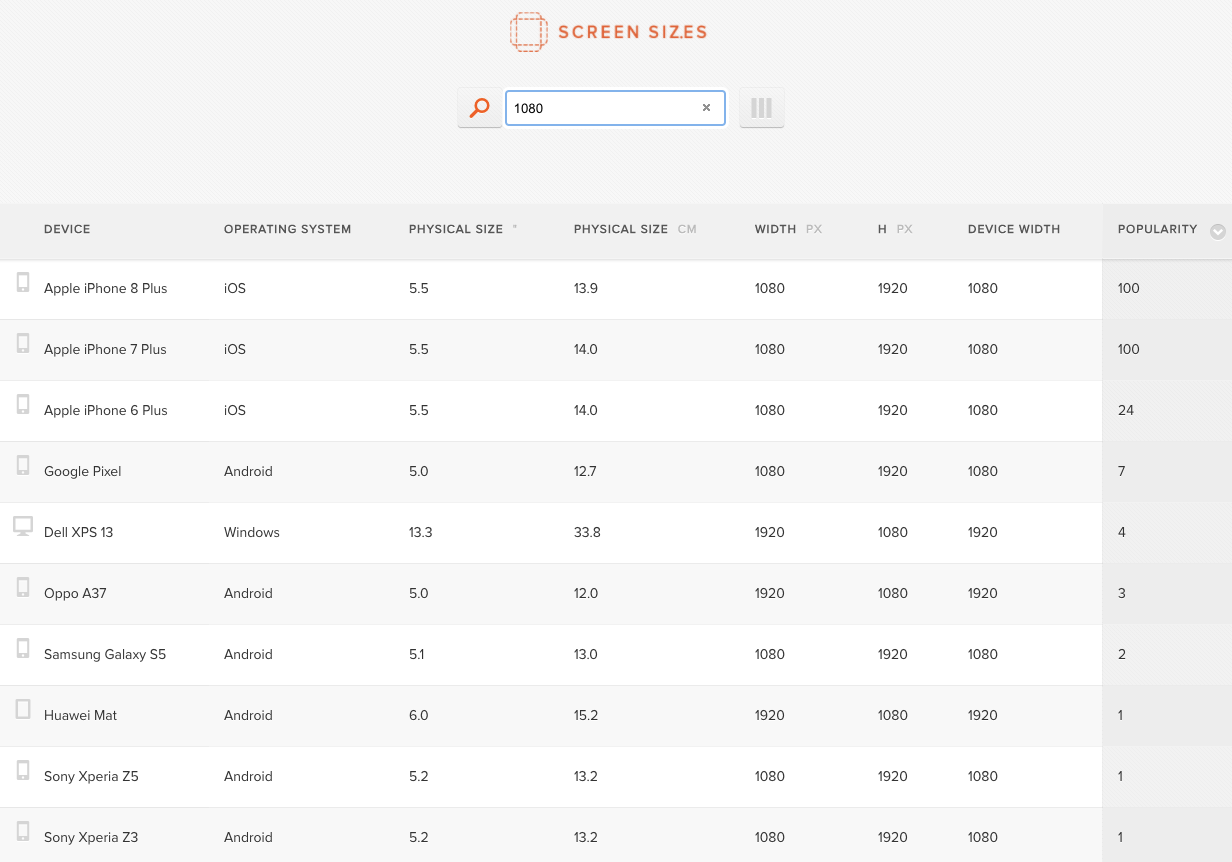This screenshot has width=1232, height=862.
Task: Click Android cell in Google Pixel row
Action: point(248,471)
